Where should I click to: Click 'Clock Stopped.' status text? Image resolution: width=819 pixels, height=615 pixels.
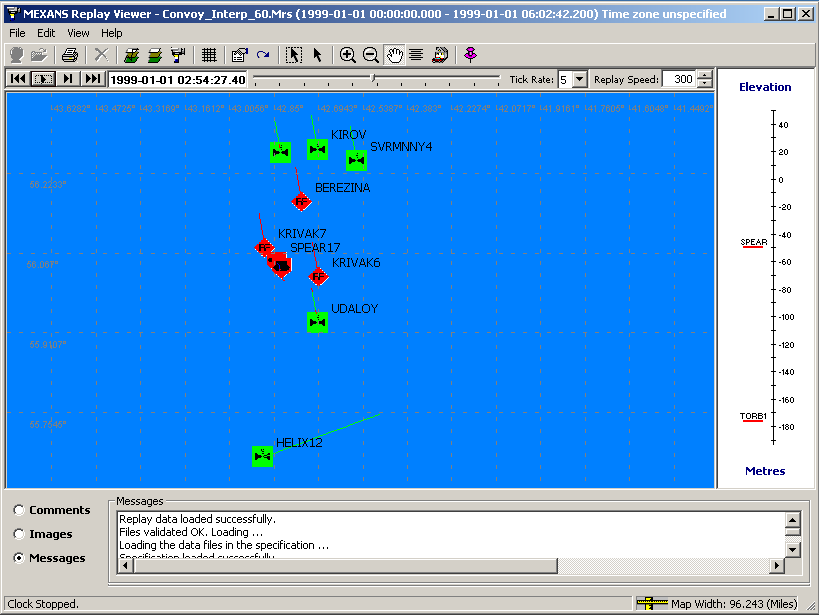43,604
